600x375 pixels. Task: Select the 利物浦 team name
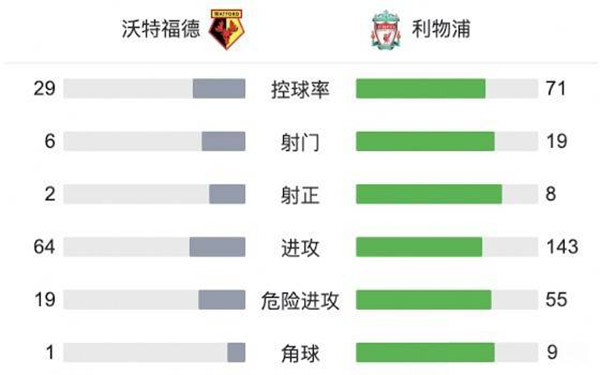(441, 29)
